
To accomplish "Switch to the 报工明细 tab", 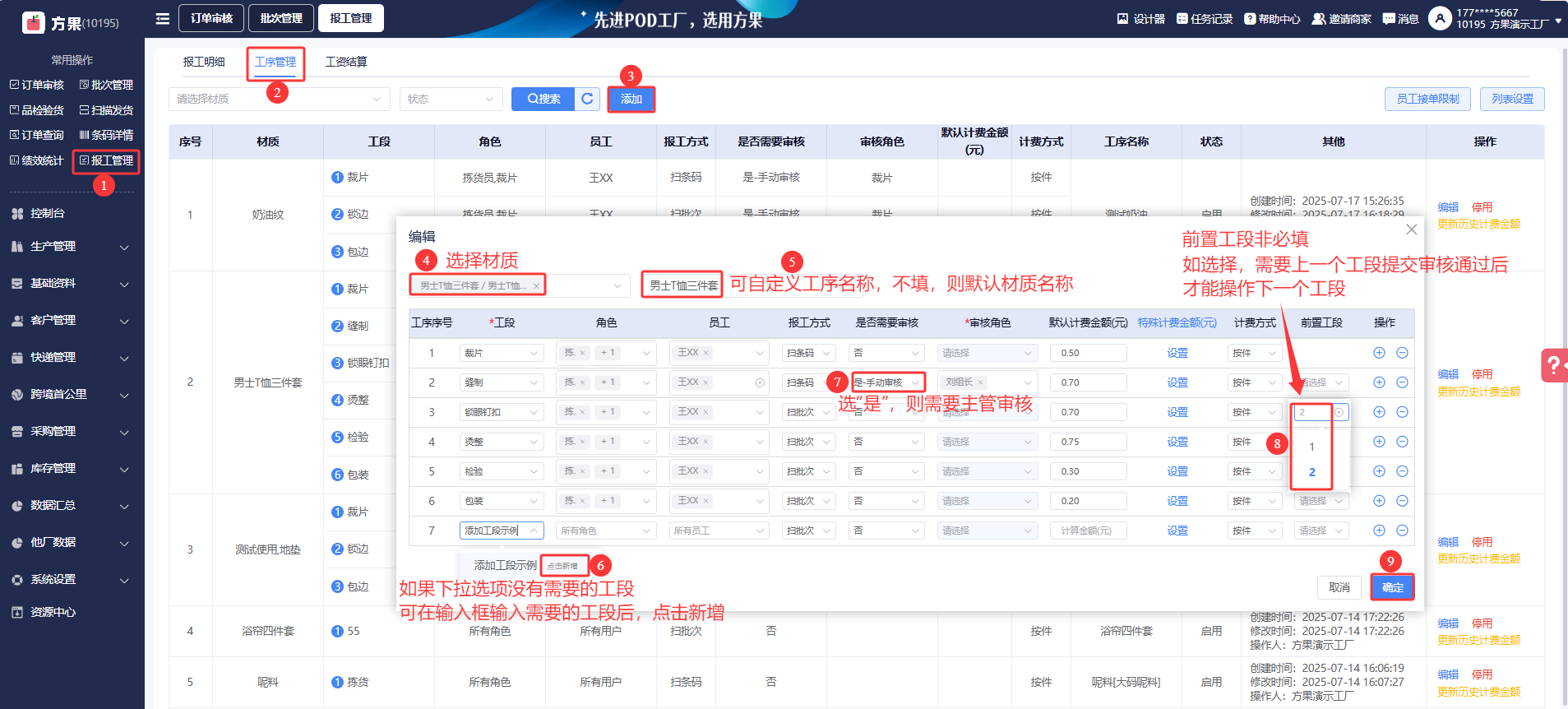I will click(204, 62).
